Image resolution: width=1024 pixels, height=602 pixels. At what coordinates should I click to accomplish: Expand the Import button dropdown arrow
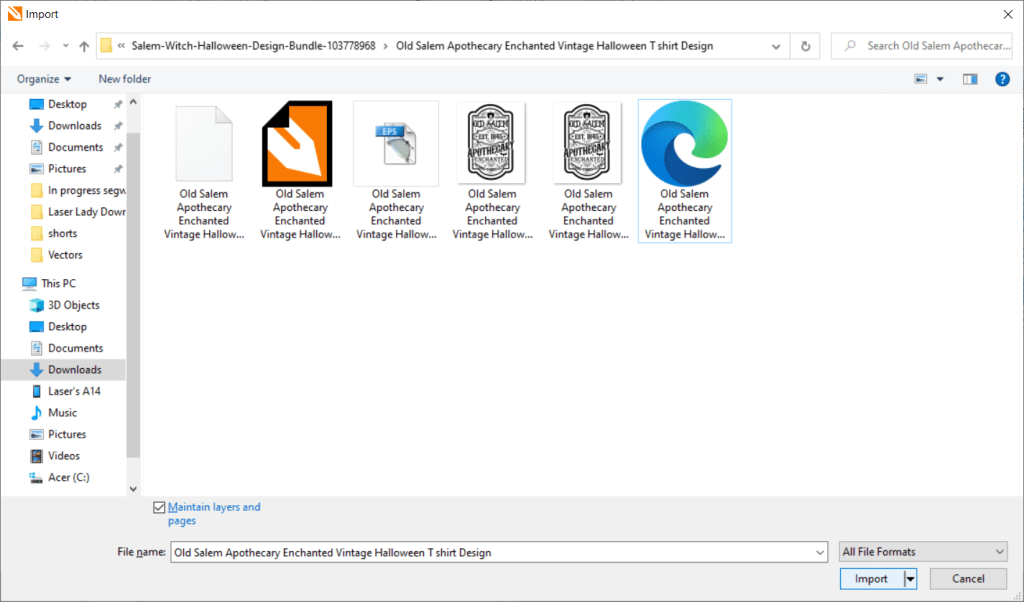coord(910,579)
